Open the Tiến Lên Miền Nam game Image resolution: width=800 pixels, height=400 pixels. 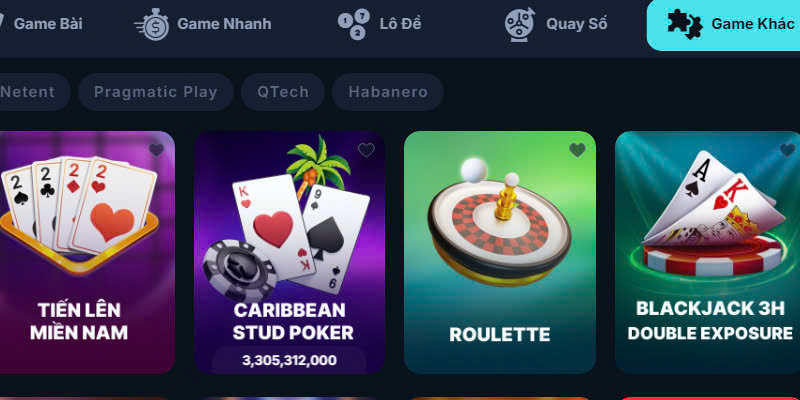click(x=87, y=253)
